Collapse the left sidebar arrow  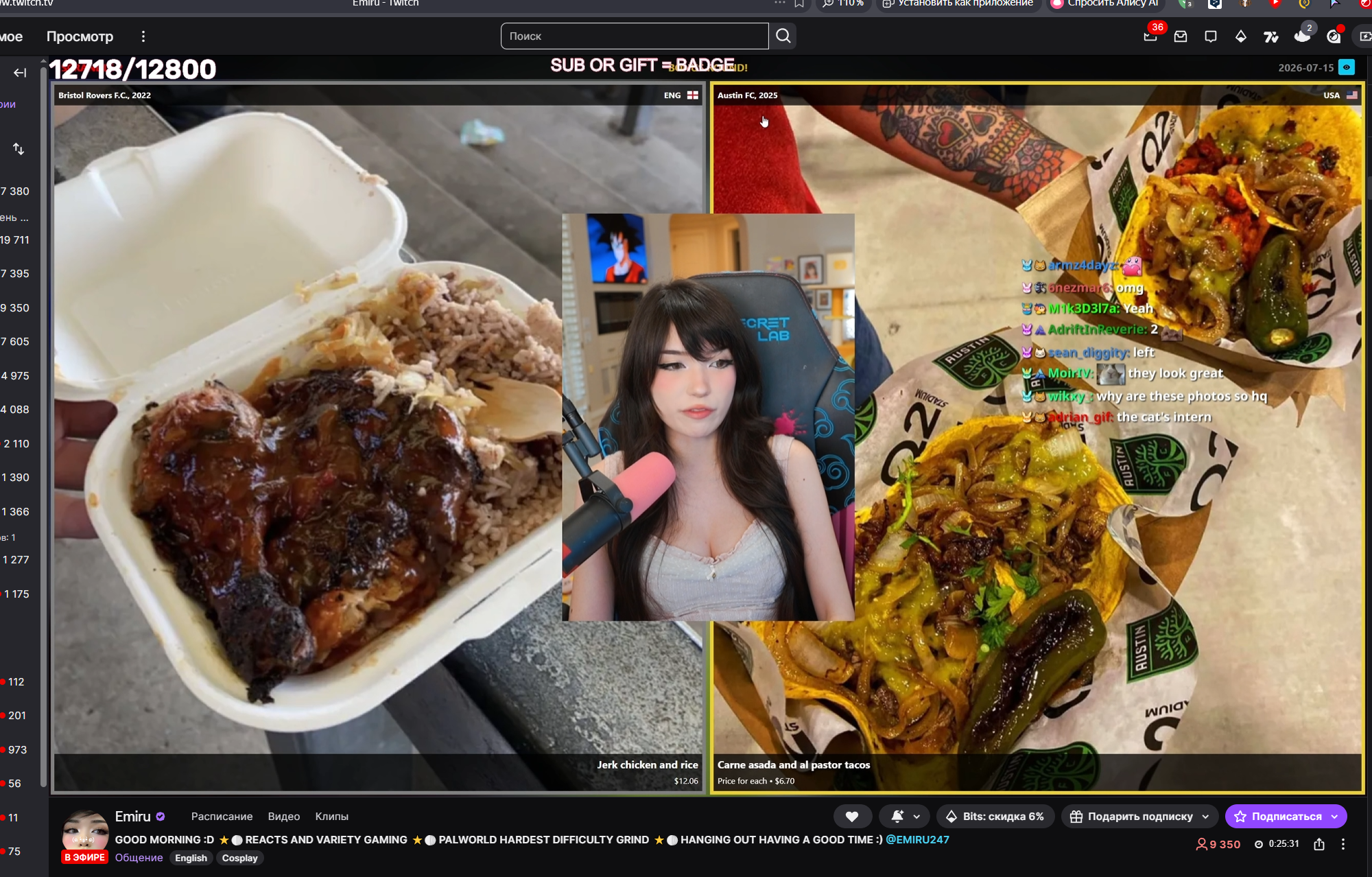(x=20, y=73)
